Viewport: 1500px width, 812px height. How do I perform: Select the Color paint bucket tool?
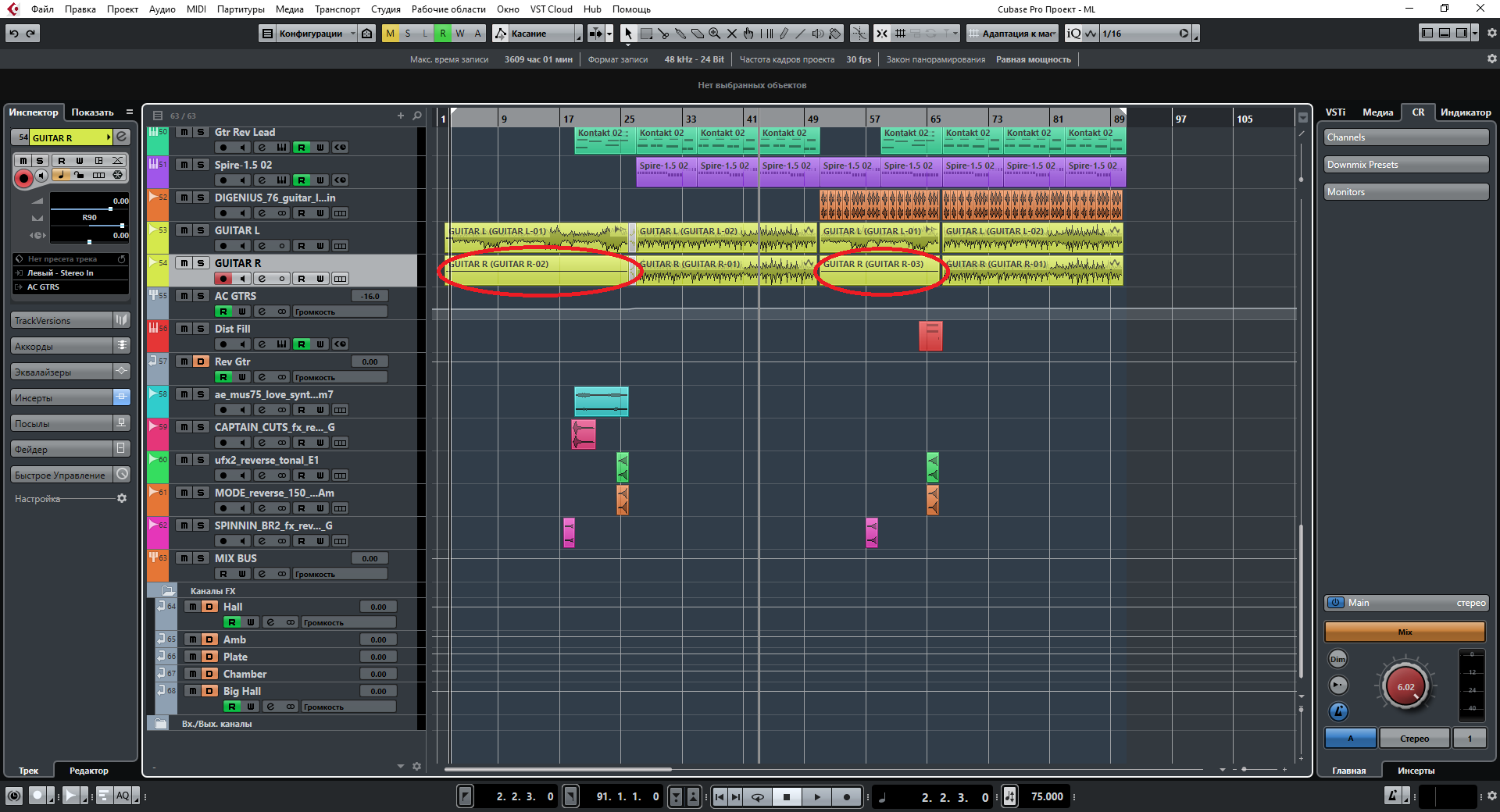[x=835, y=34]
